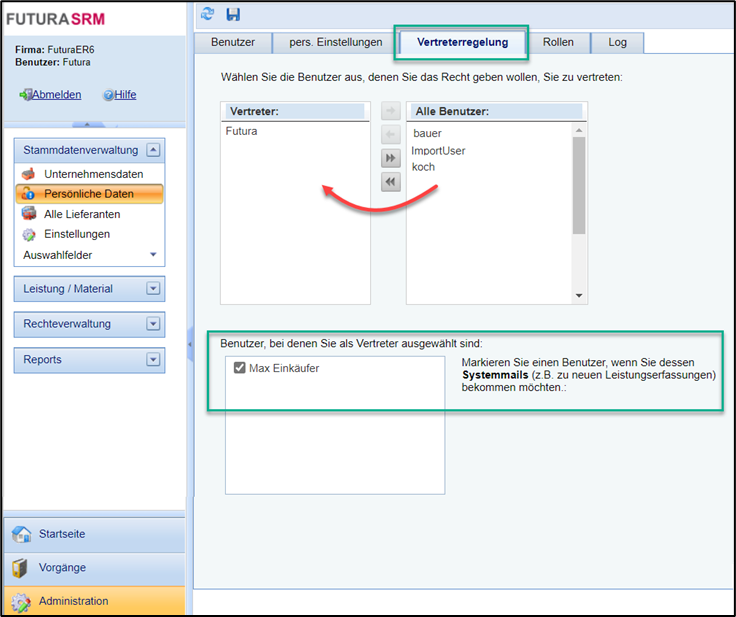Click the Abmelden link
The width and height of the screenshot is (736, 617).
[56, 95]
